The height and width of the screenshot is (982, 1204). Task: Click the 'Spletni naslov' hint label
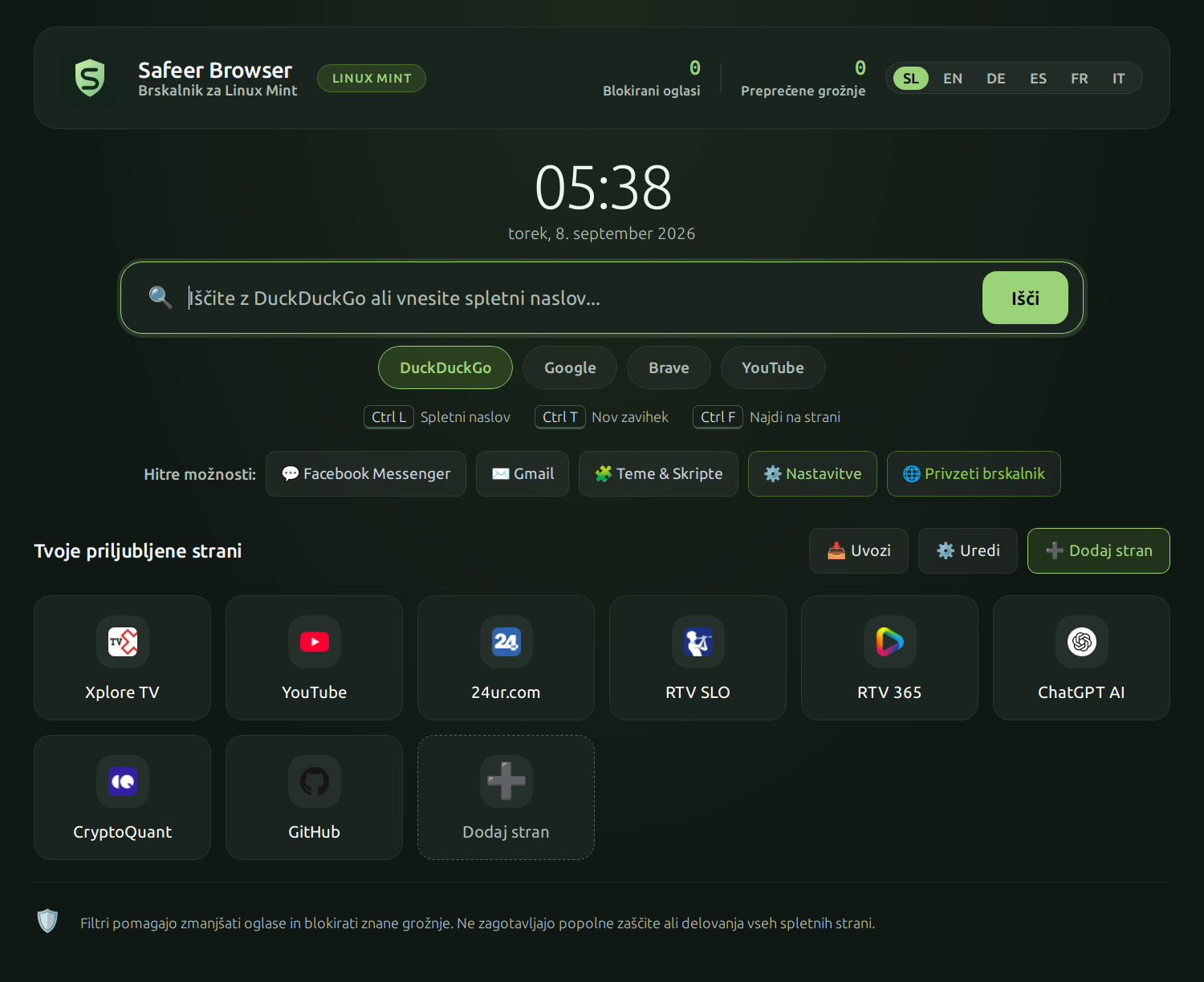466,417
